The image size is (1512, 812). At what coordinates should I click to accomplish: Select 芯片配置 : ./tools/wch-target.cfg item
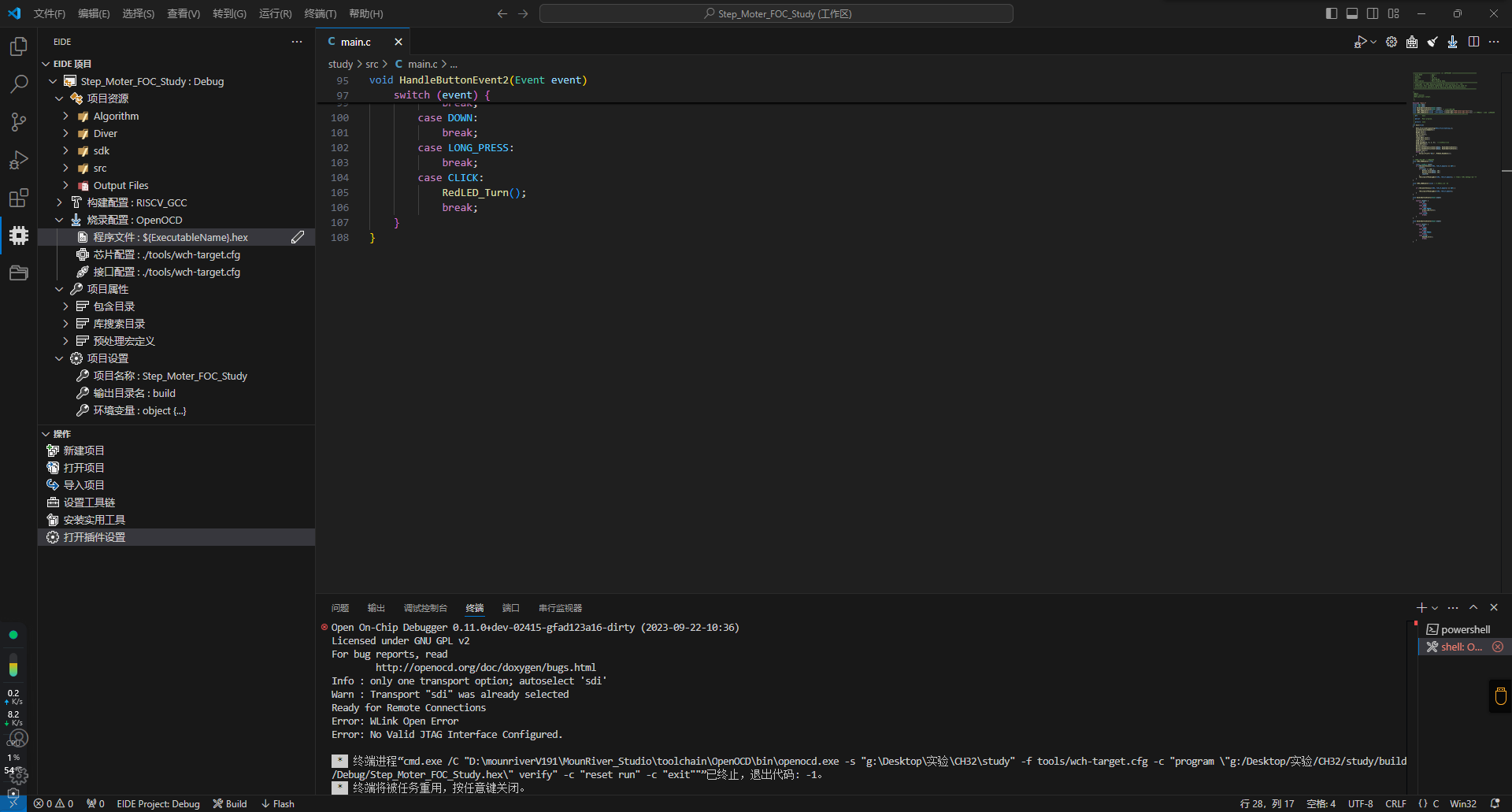(x=176, y=254)
